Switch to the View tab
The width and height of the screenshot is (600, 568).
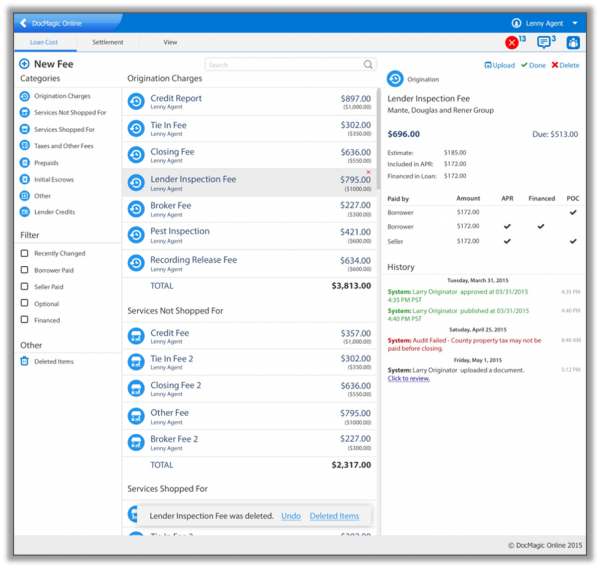pyautogui.click(x=170, y=43)
